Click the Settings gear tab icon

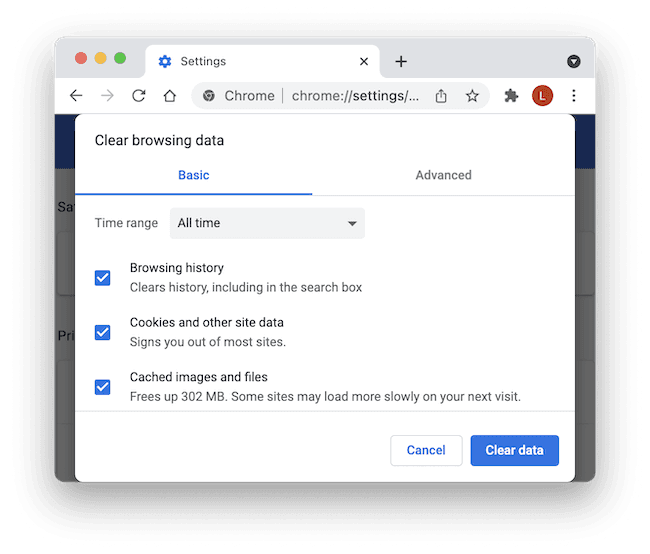[165, 61]
